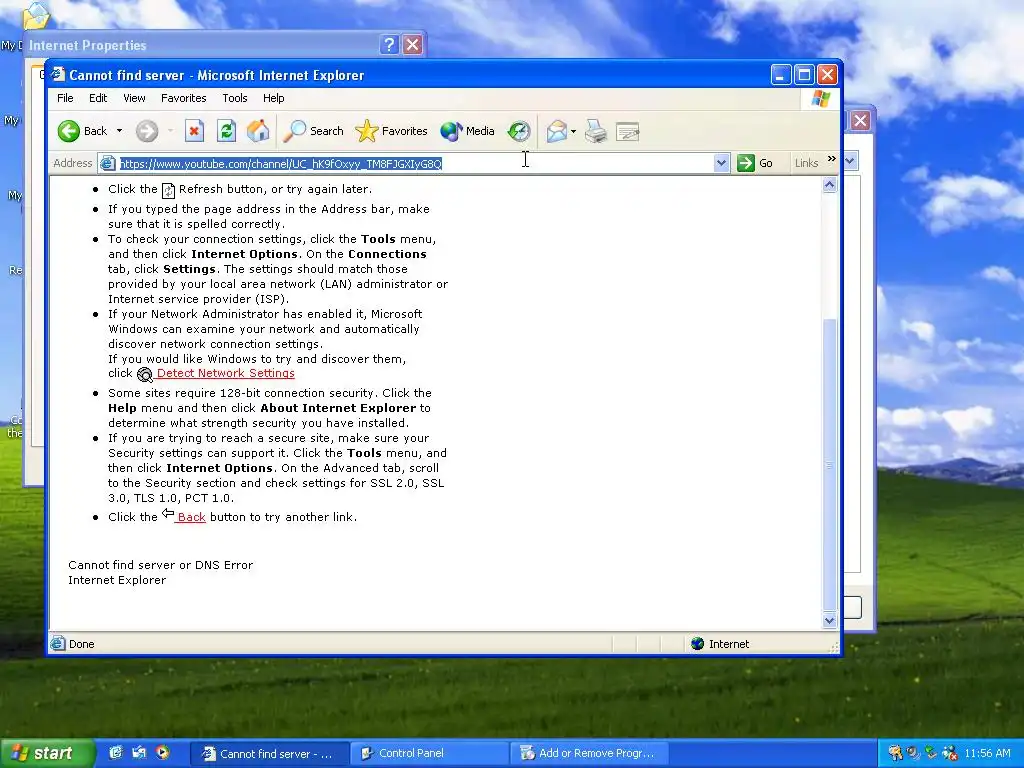The width and height of the screenshot is (1024, 768).
Task: Open the File menu
Action: click(65, 98)
